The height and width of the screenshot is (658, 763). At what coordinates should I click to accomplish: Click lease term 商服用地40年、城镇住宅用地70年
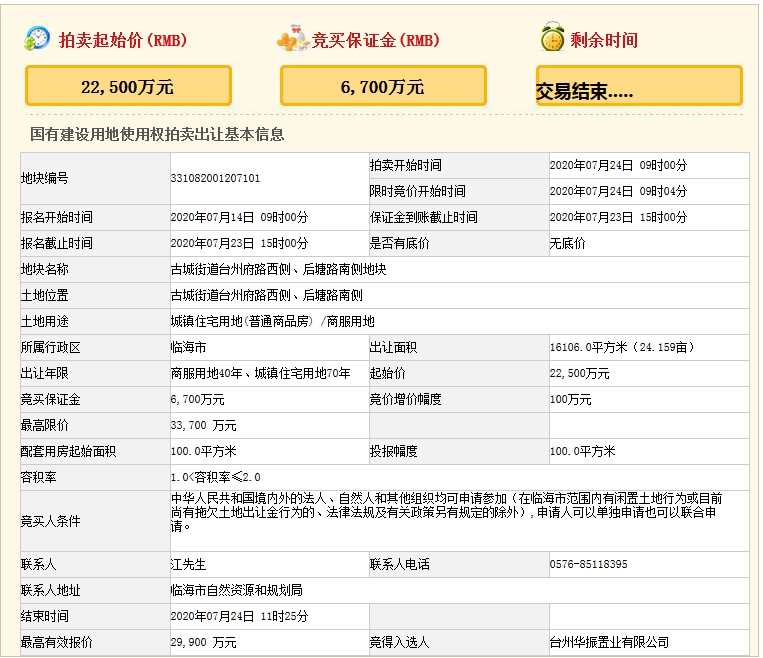tap(260, 373)
